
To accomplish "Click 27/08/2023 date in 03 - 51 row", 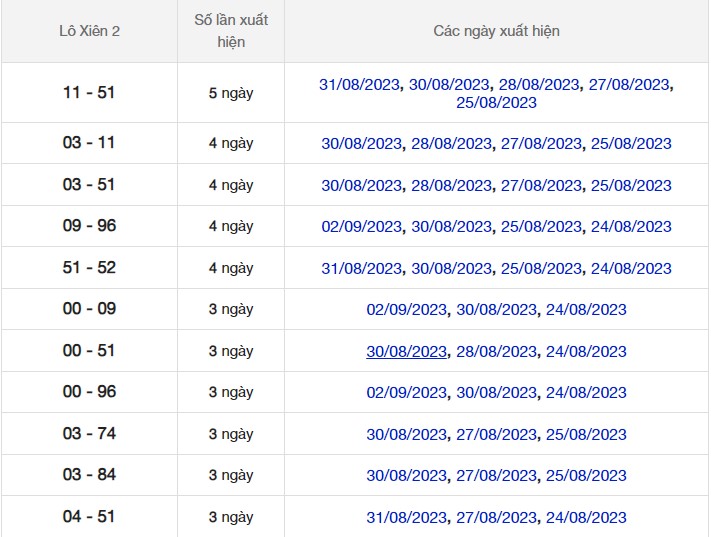I will point(541,186).
